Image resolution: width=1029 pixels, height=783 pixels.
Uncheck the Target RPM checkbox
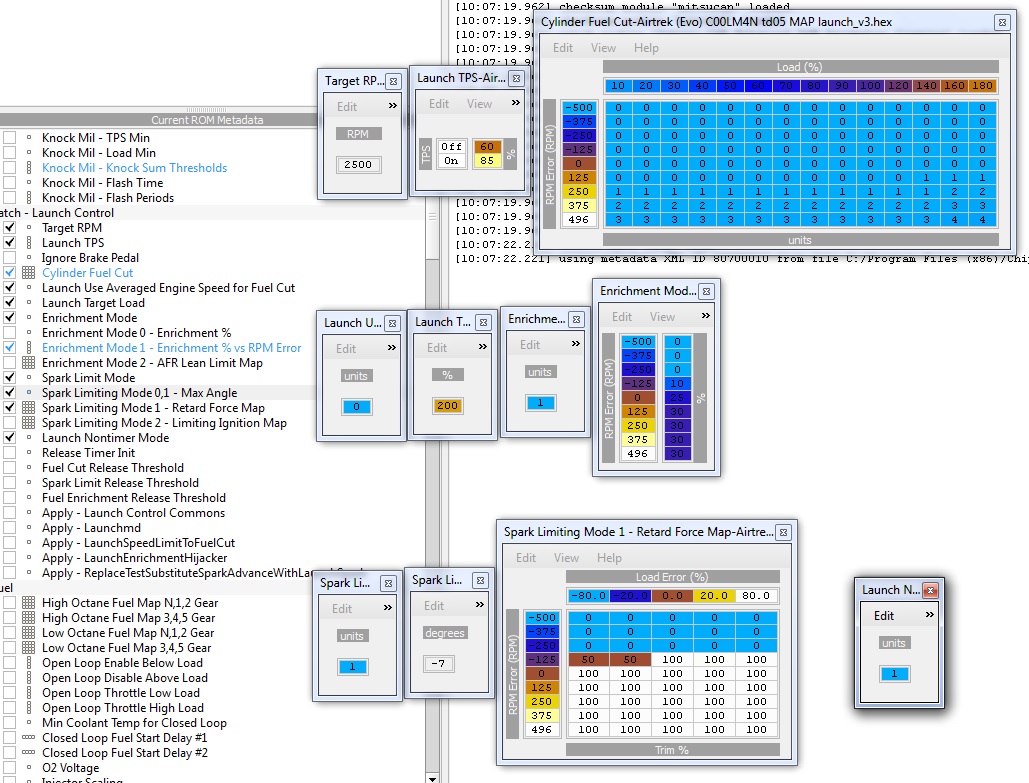[9, 228]
